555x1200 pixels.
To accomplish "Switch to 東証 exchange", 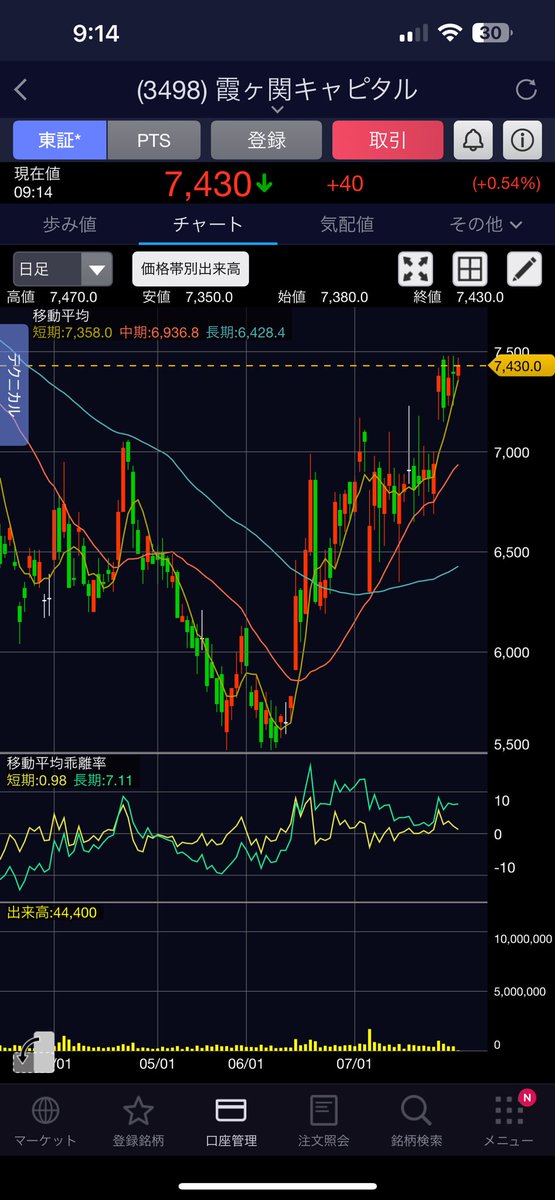I will tap(60, 141).
